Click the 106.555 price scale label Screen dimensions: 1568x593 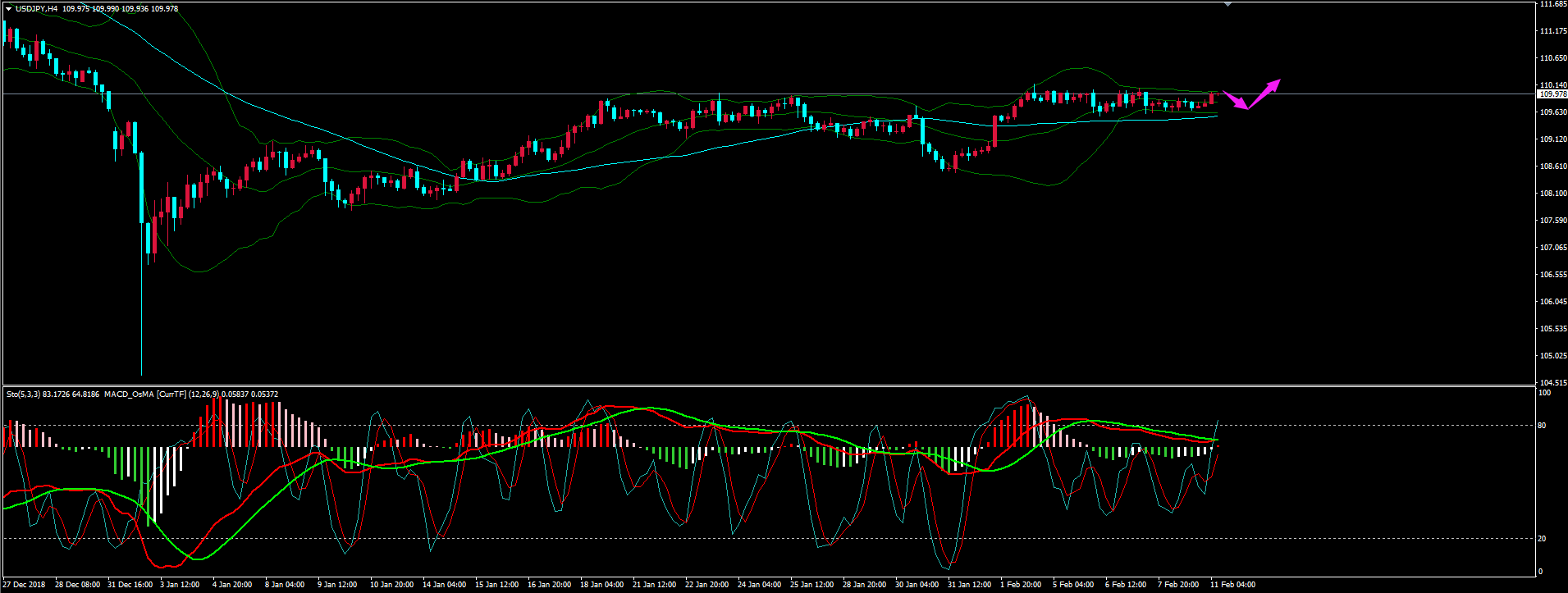point(1554,275)
